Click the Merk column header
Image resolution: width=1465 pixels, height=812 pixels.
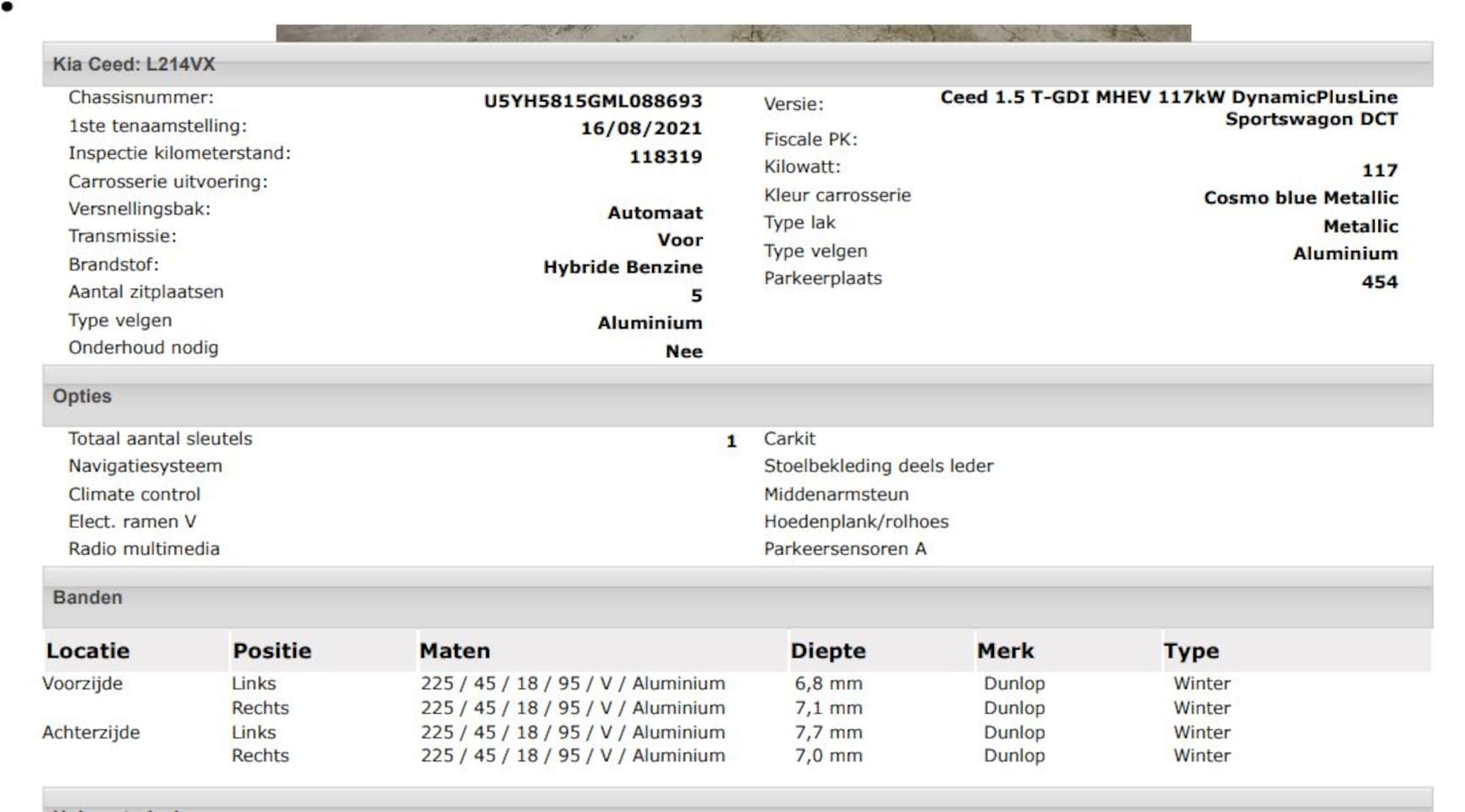tap(1005, 650)
